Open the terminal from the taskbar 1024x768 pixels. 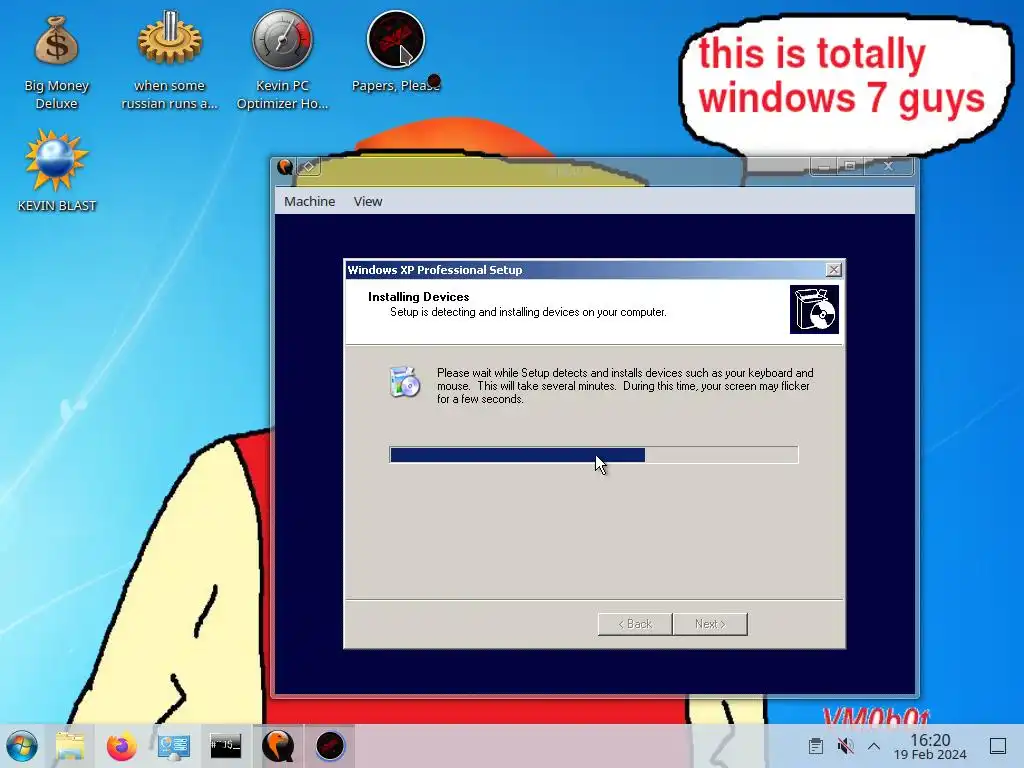pos(225,746)
